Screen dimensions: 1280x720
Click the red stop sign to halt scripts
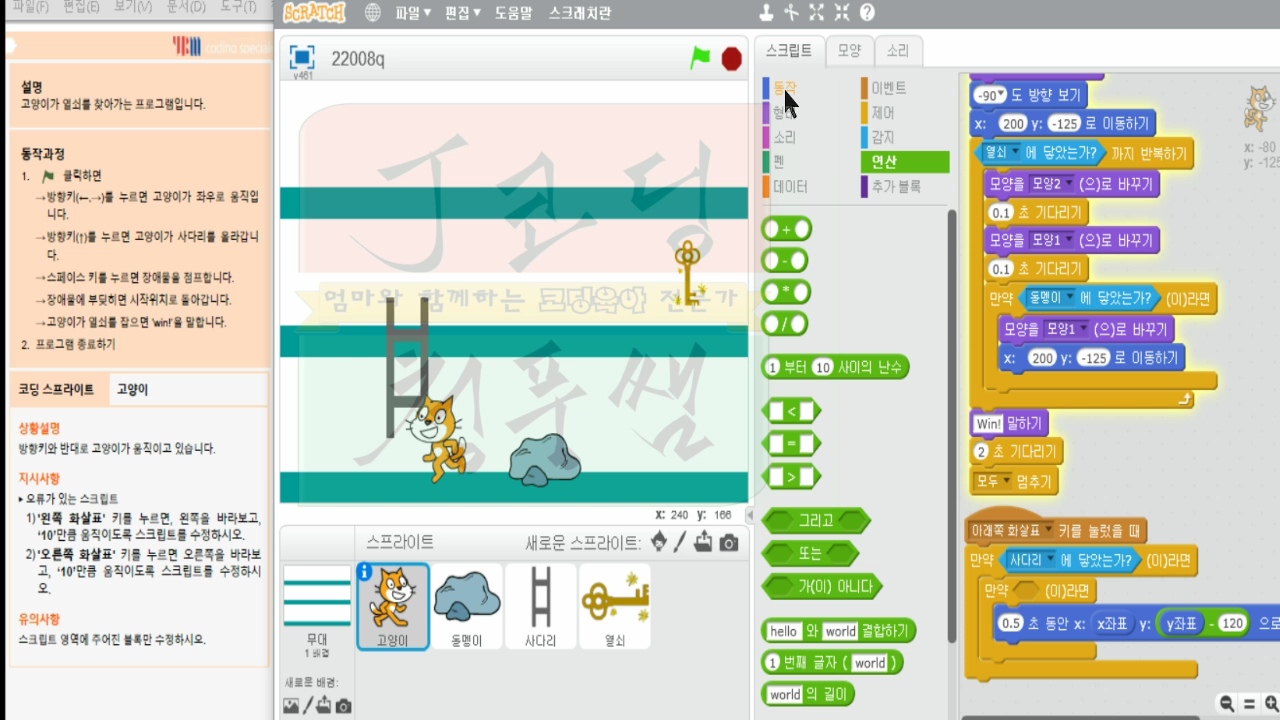[730, 58]
